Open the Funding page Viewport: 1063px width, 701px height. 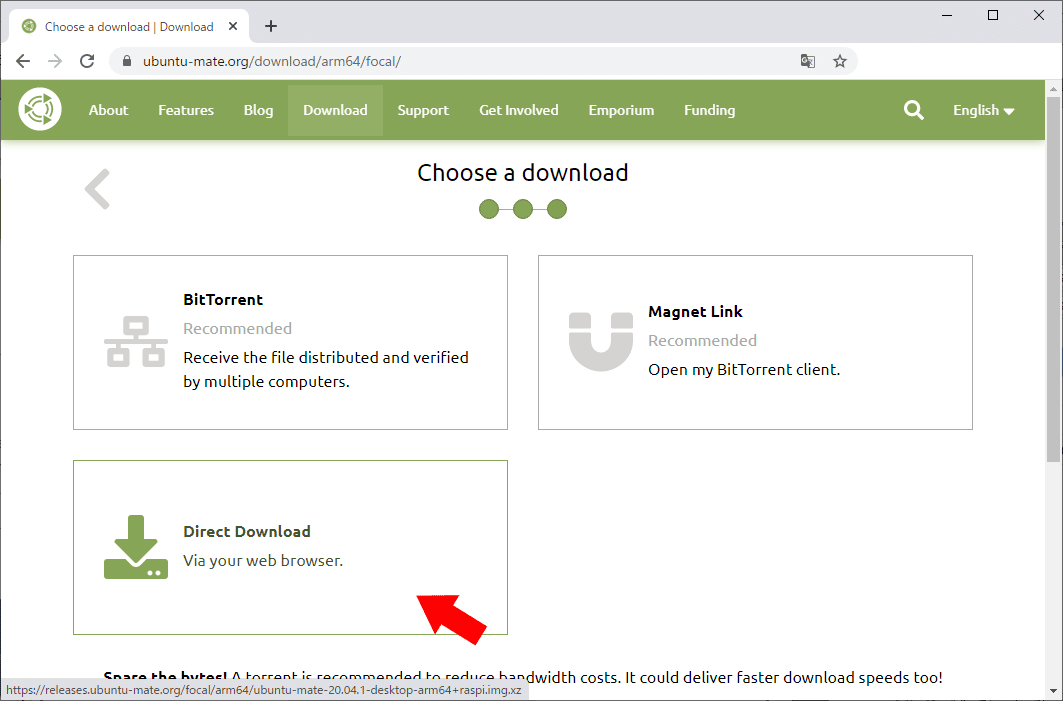pyautogui.click(x=709, y=111)
